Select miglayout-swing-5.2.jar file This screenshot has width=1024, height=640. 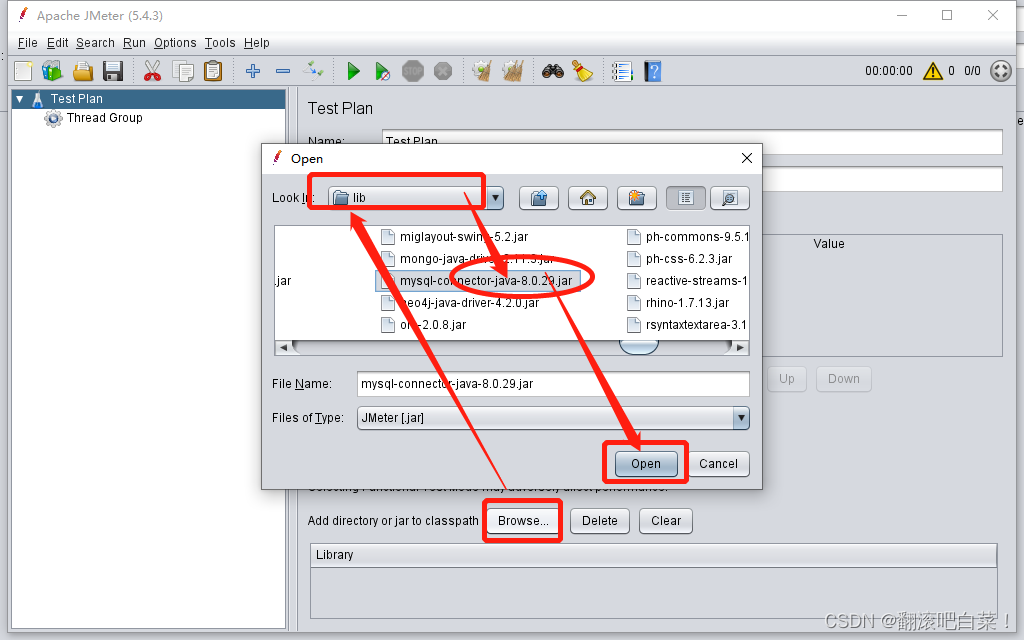(455, 237)
